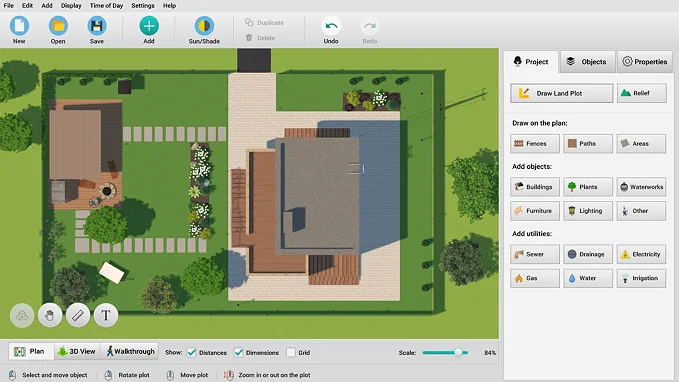Open the File menu
The image size is (679, 382).
click(x=9, y=6)
